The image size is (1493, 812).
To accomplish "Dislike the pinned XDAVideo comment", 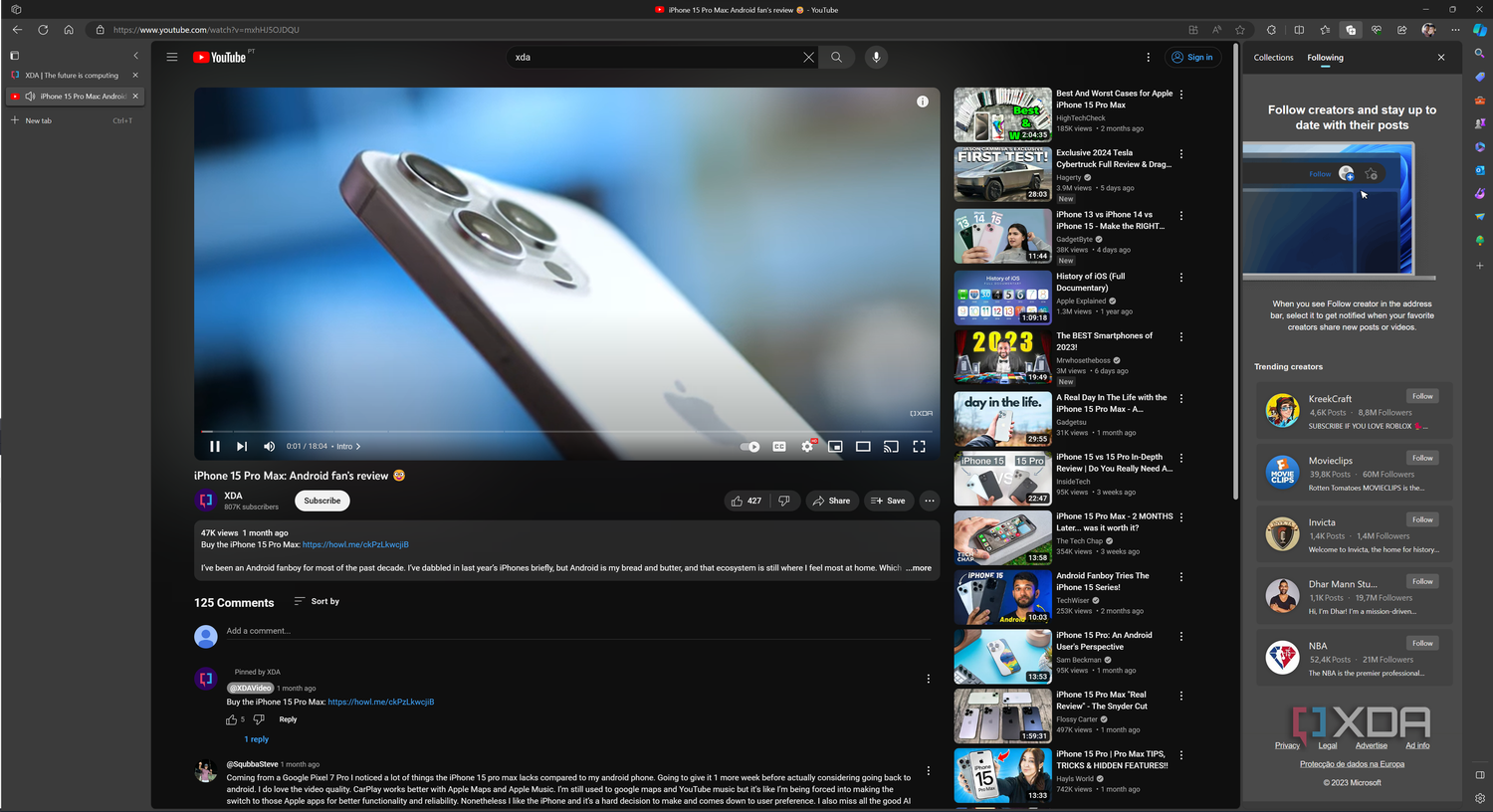I will 259,719.
